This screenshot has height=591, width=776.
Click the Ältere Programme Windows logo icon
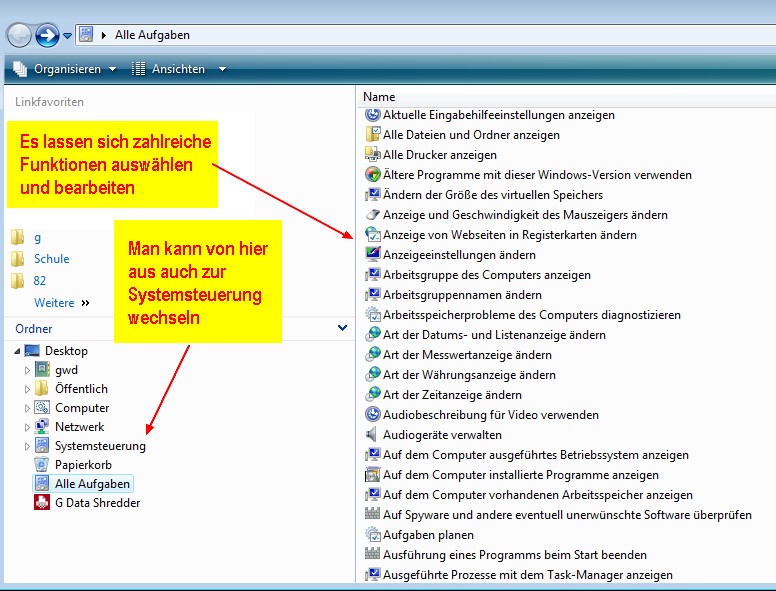[x=373, y=175]
